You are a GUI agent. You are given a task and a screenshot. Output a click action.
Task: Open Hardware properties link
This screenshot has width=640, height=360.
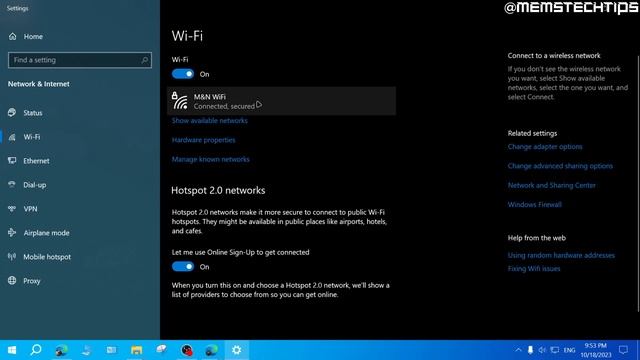pos(203,140)
